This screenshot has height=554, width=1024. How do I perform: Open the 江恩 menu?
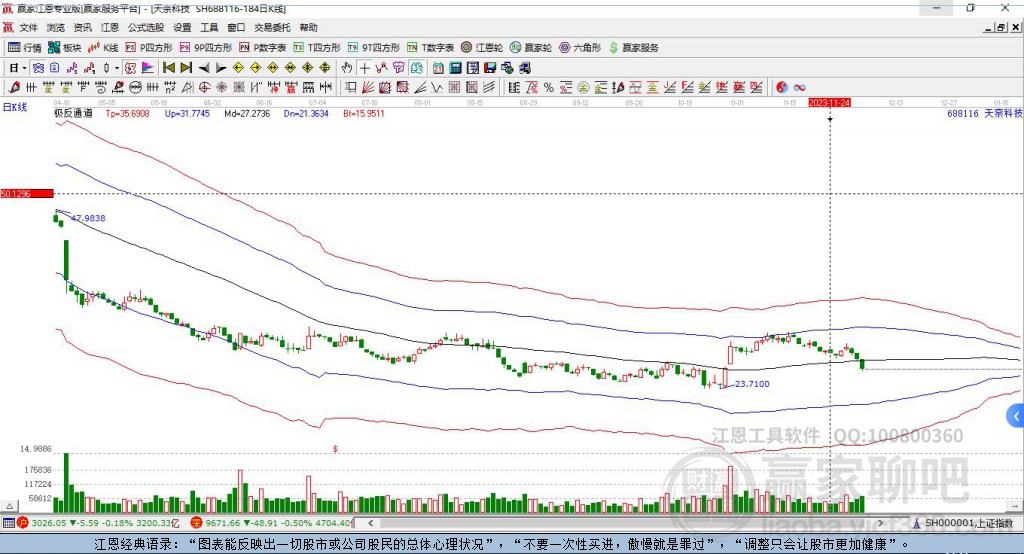tap(110, 27)
